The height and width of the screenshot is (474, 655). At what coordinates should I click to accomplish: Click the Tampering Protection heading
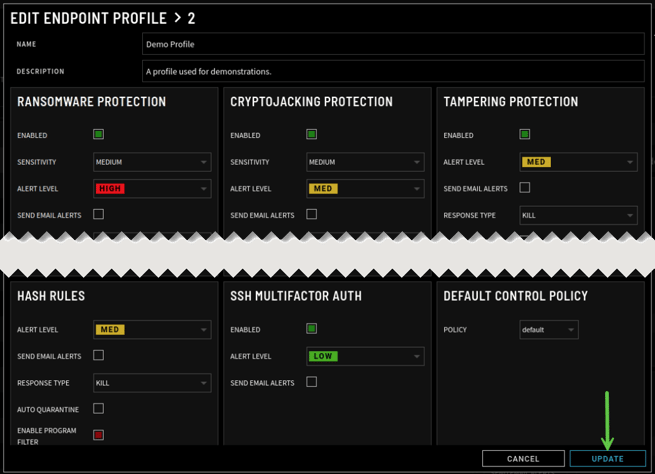click(x=510, y=101)
